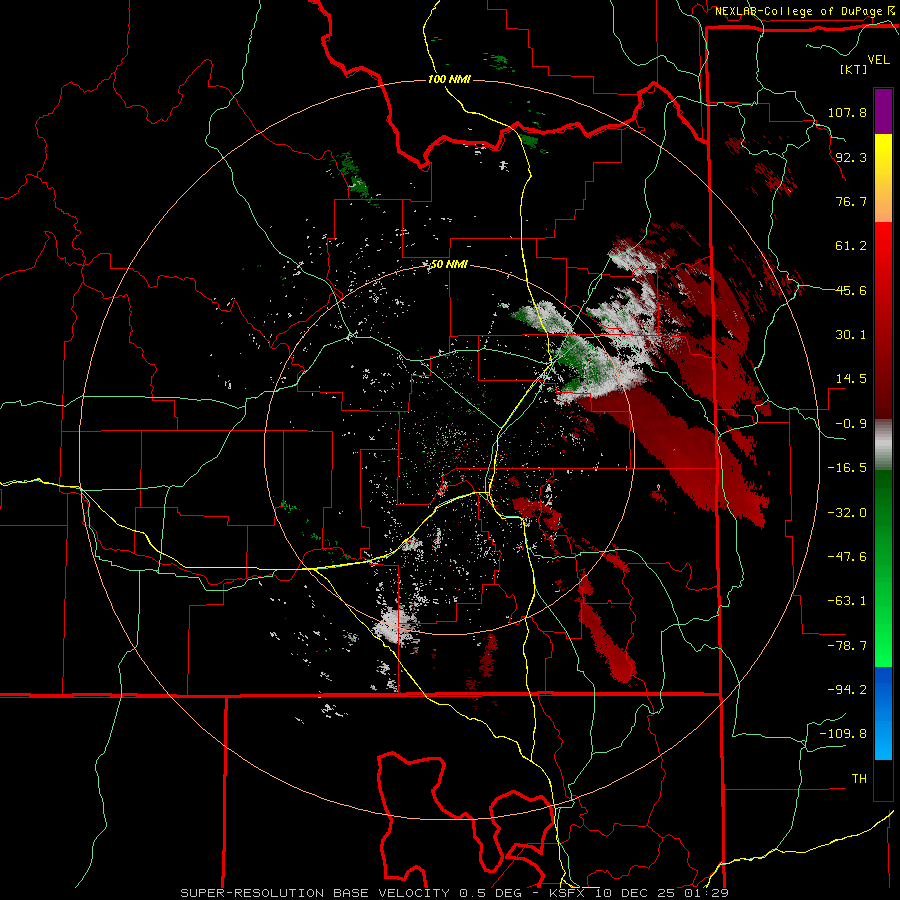This screenshot has width=900, height=900.
Task: Click the -47.6 scale value
Action: [847, 557]
